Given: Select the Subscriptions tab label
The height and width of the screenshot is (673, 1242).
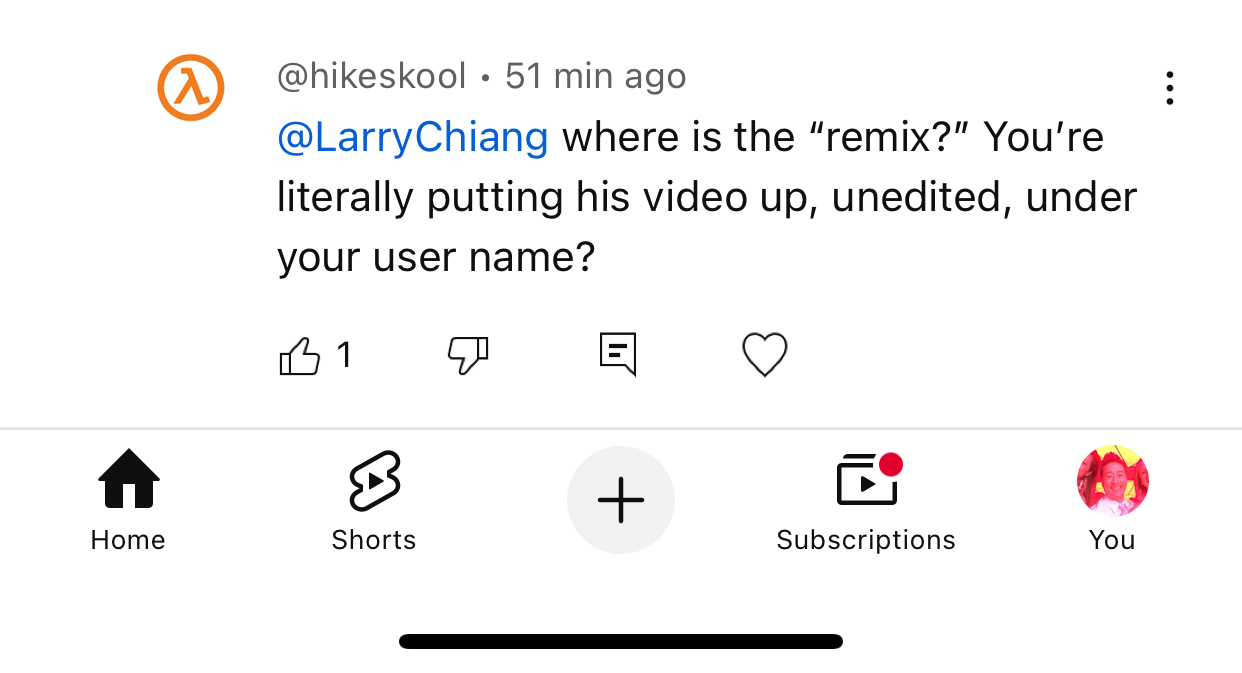Looking at the screenshot, I should point(866,540).
